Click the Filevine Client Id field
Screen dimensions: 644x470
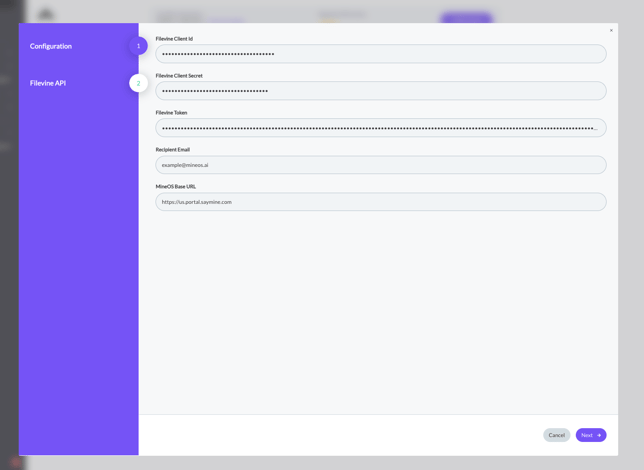[381, 54]
